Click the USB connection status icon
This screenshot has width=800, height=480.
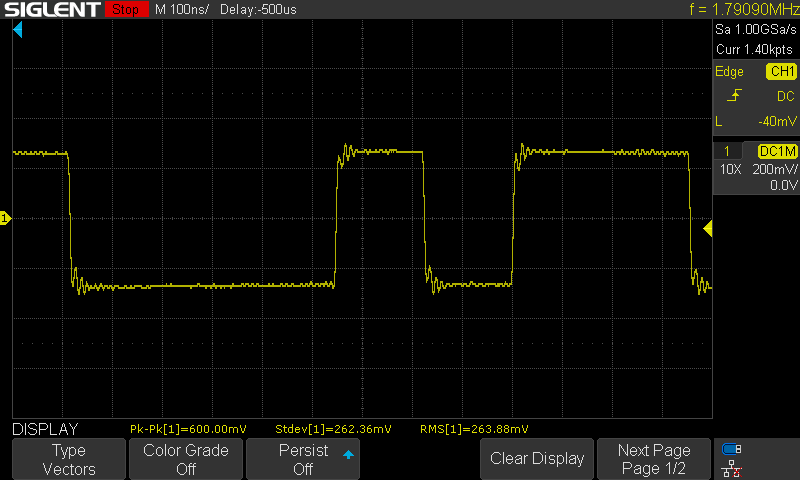[732, 449]
